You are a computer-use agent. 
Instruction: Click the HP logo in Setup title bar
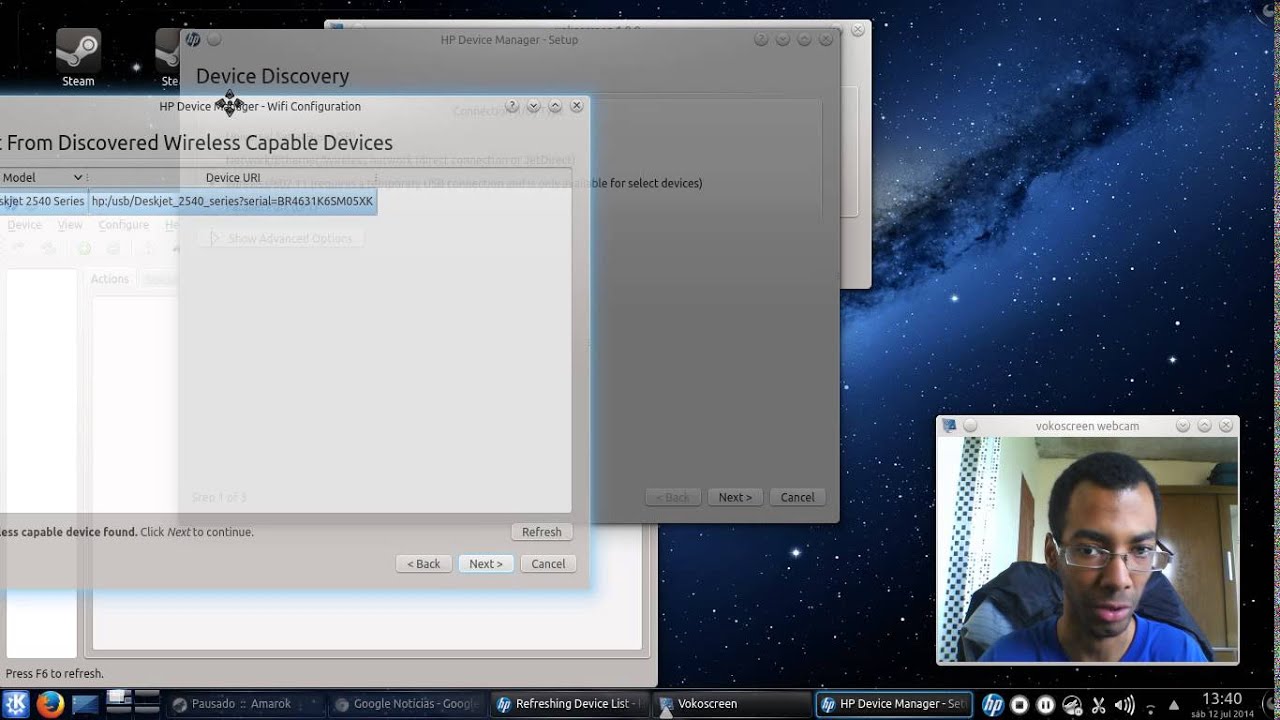tap(193, 40)
